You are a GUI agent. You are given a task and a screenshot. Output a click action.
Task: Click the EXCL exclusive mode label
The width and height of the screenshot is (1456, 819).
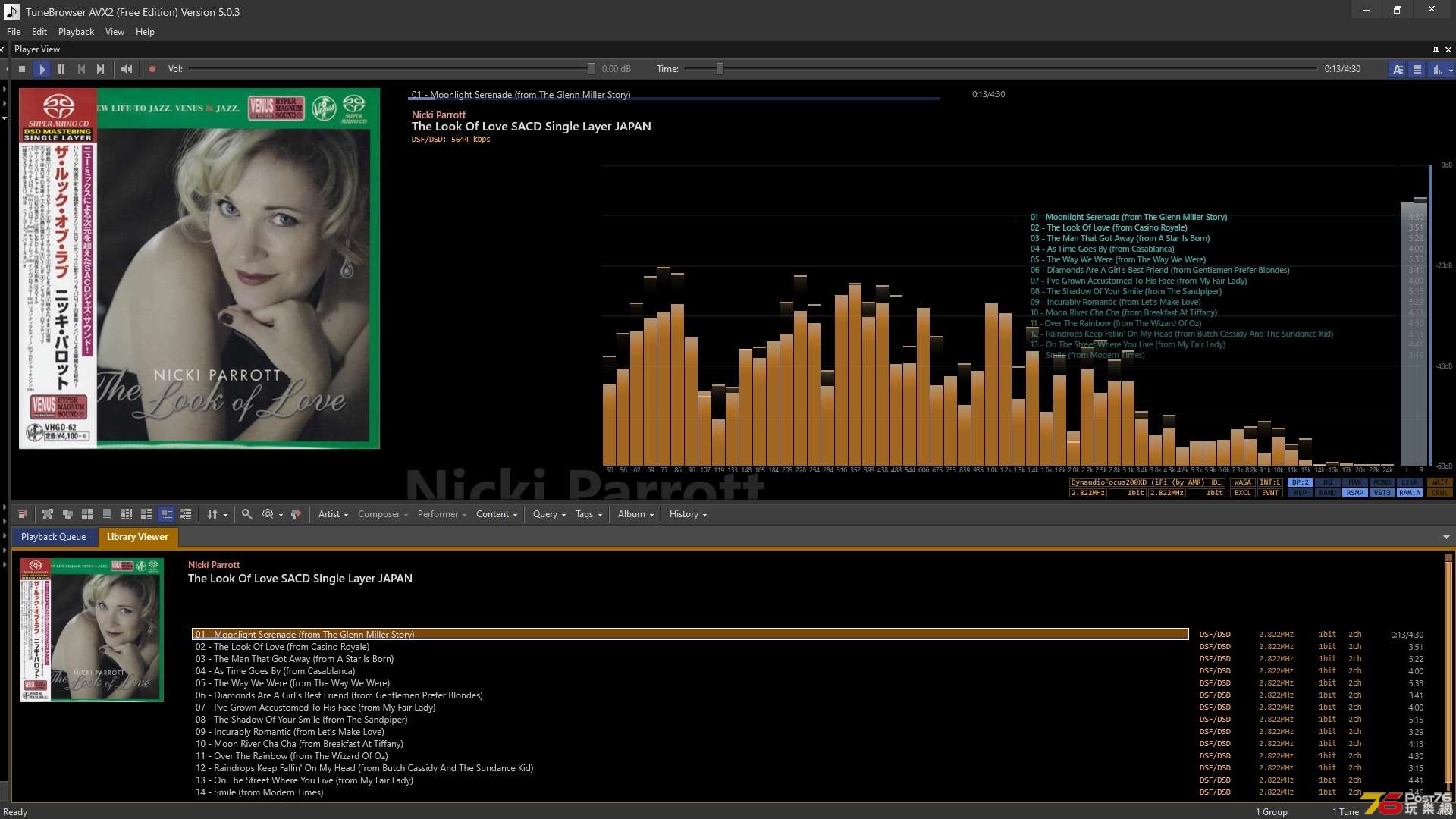point(1242,493)
